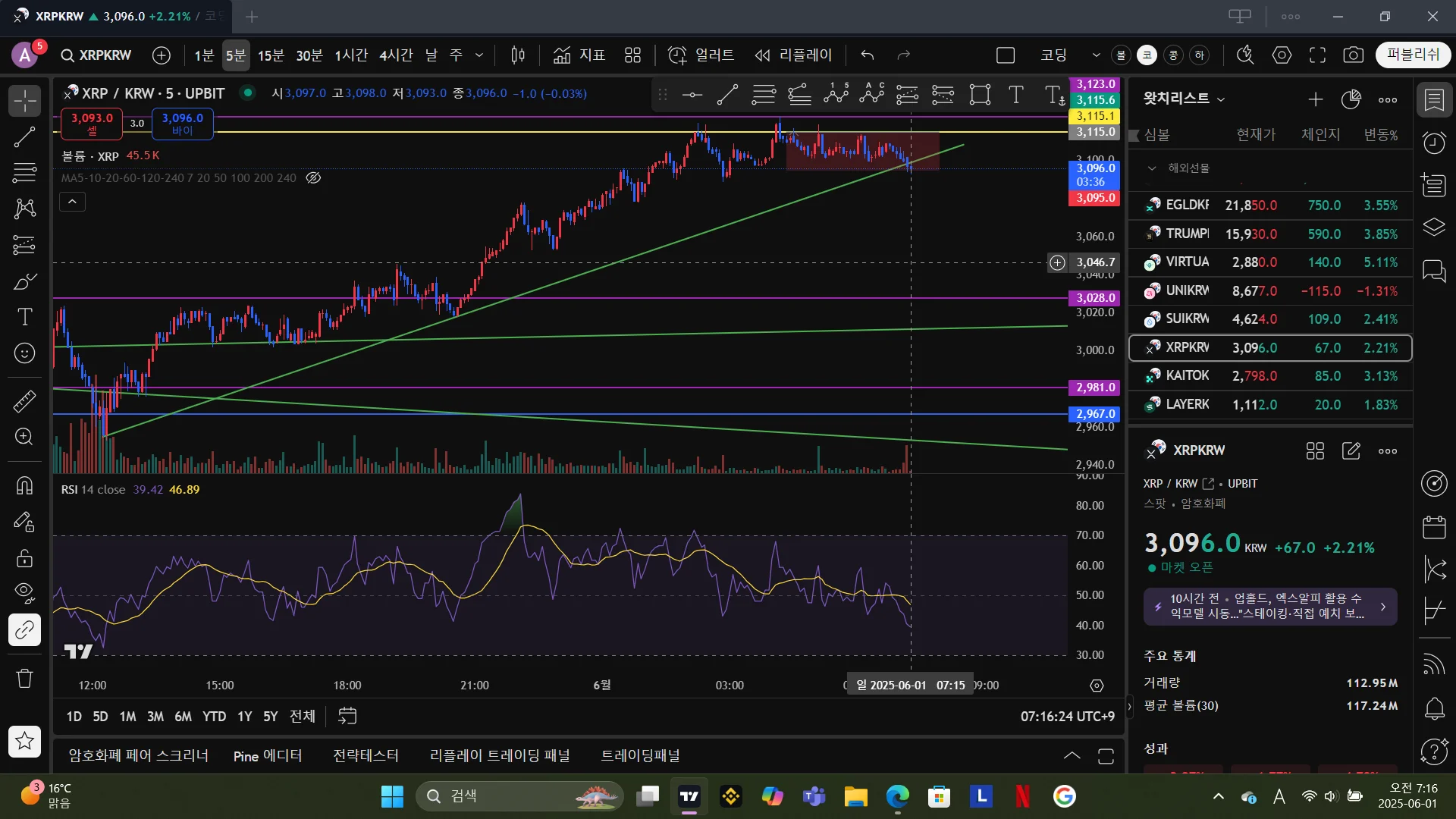Viewport: 1456px width, 819px height.
Task: Switch to the strategy tester tab
Action: 366,756
